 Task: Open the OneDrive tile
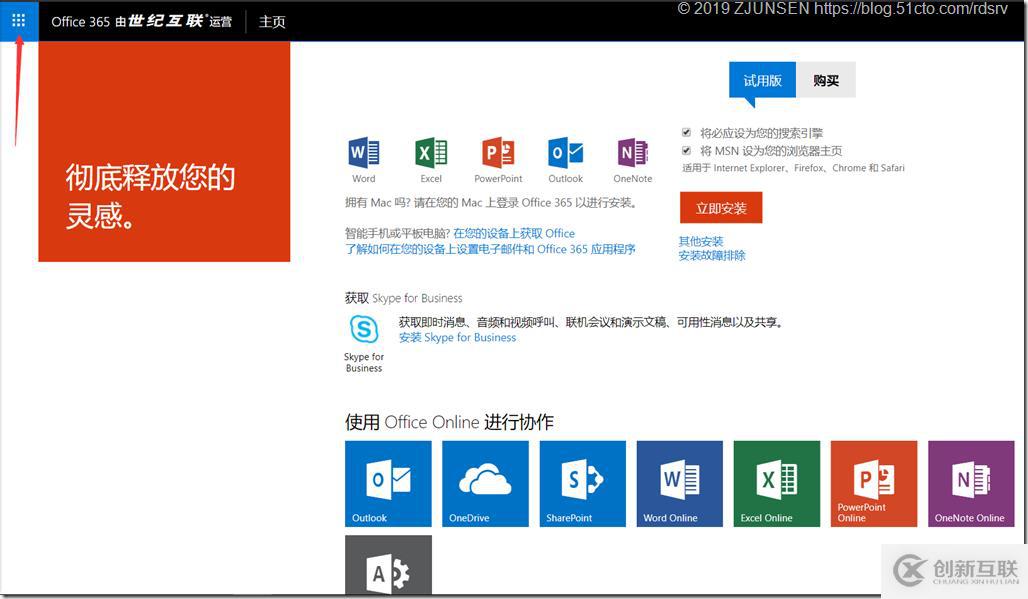(485, 484)
